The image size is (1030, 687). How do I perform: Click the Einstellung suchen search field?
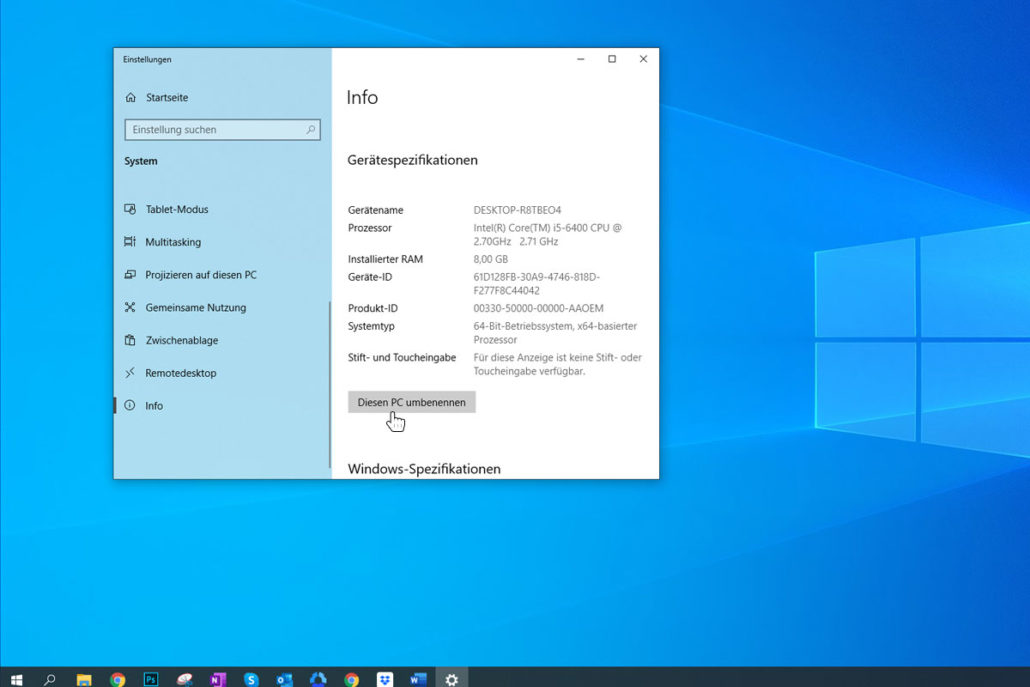point(222,129)
